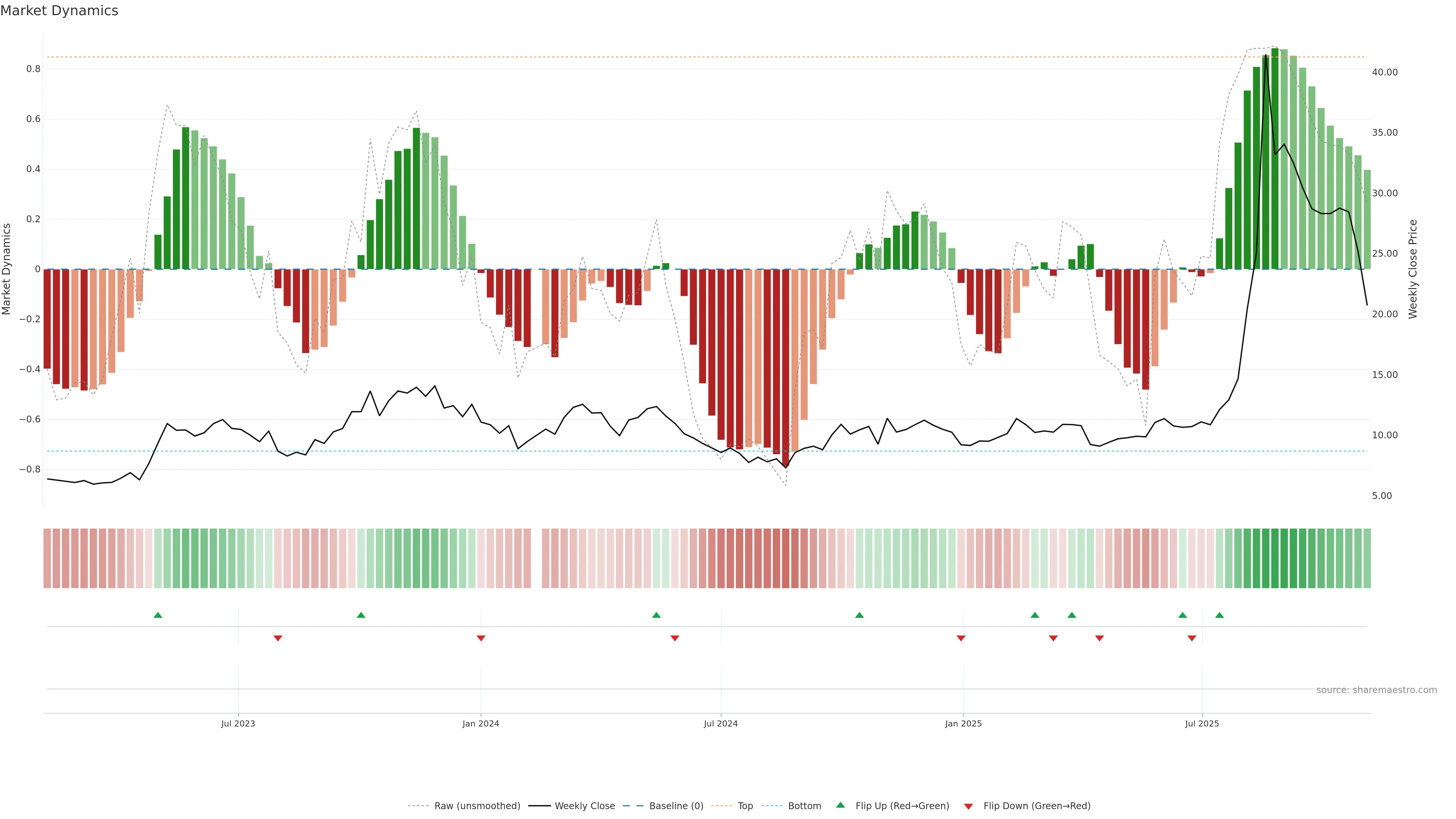Click the Market Dynamics chart title

(x=60, y=11)
